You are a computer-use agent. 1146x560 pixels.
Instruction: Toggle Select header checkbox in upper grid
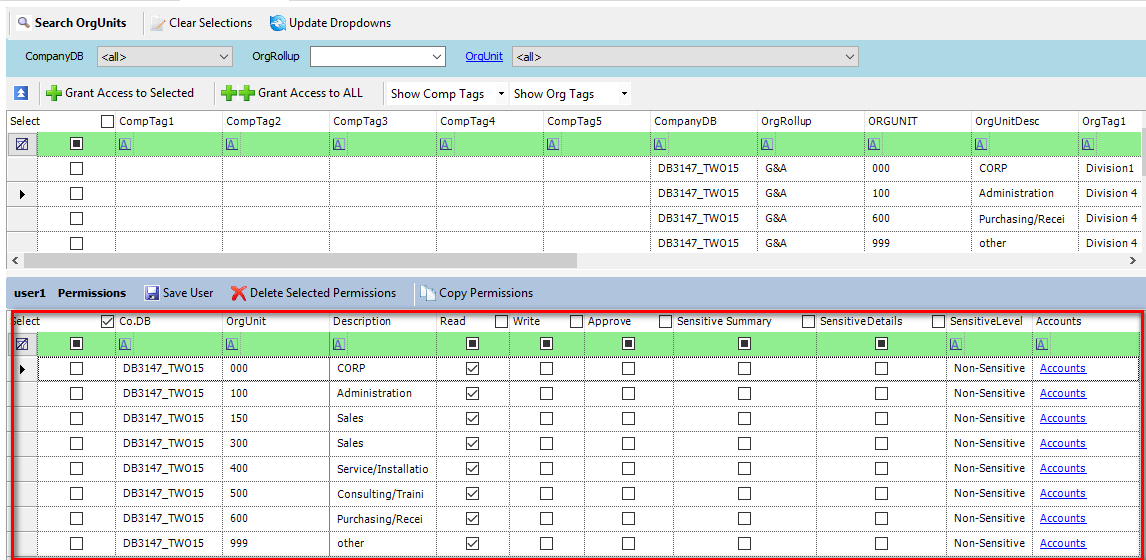point(107,121)
